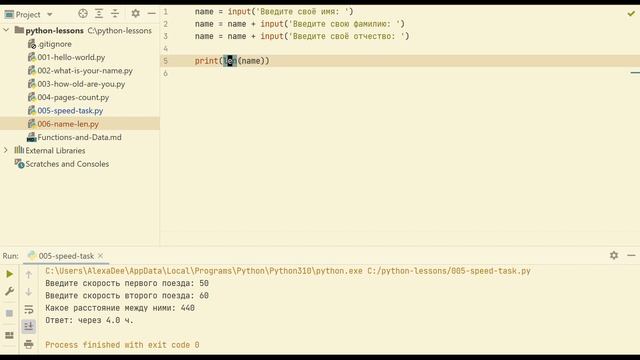This screenshot has height=360, width=640.
Task: Click the Up the stack trace arrow
Action: 29,275
